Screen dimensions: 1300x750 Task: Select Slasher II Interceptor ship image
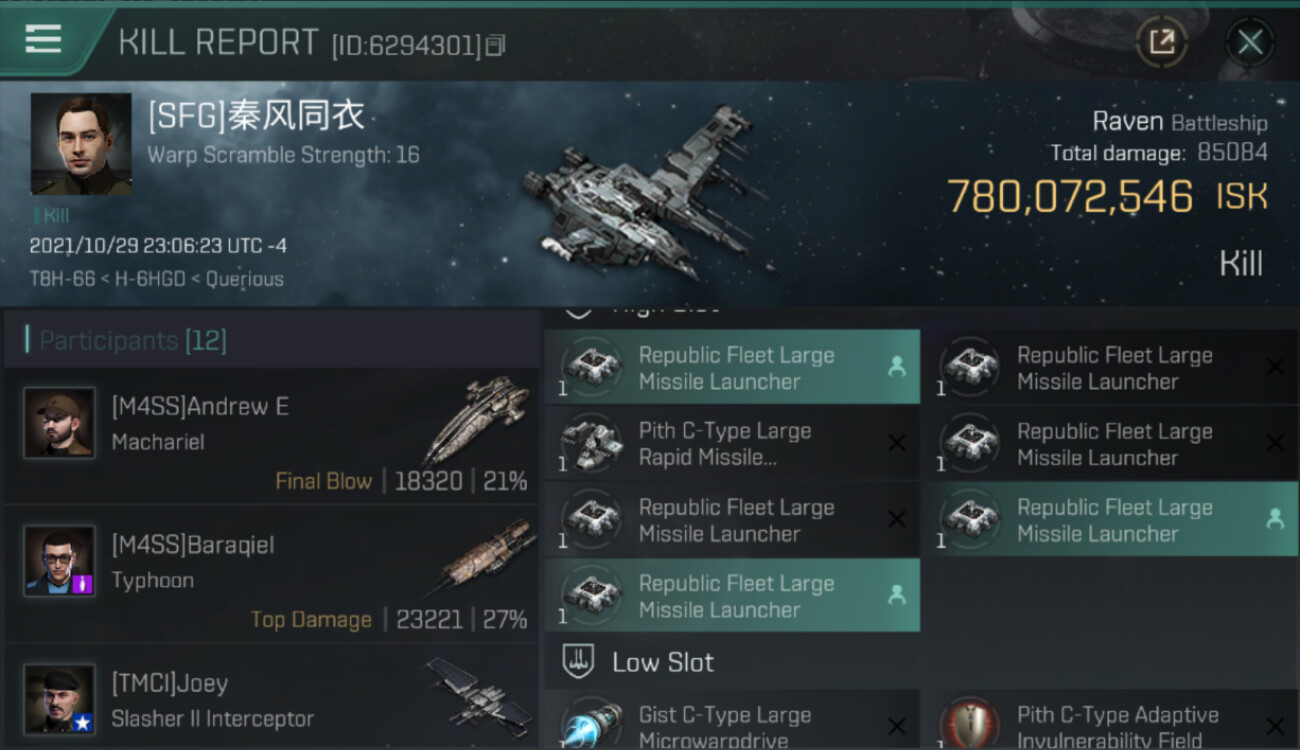tap(478, 695)
